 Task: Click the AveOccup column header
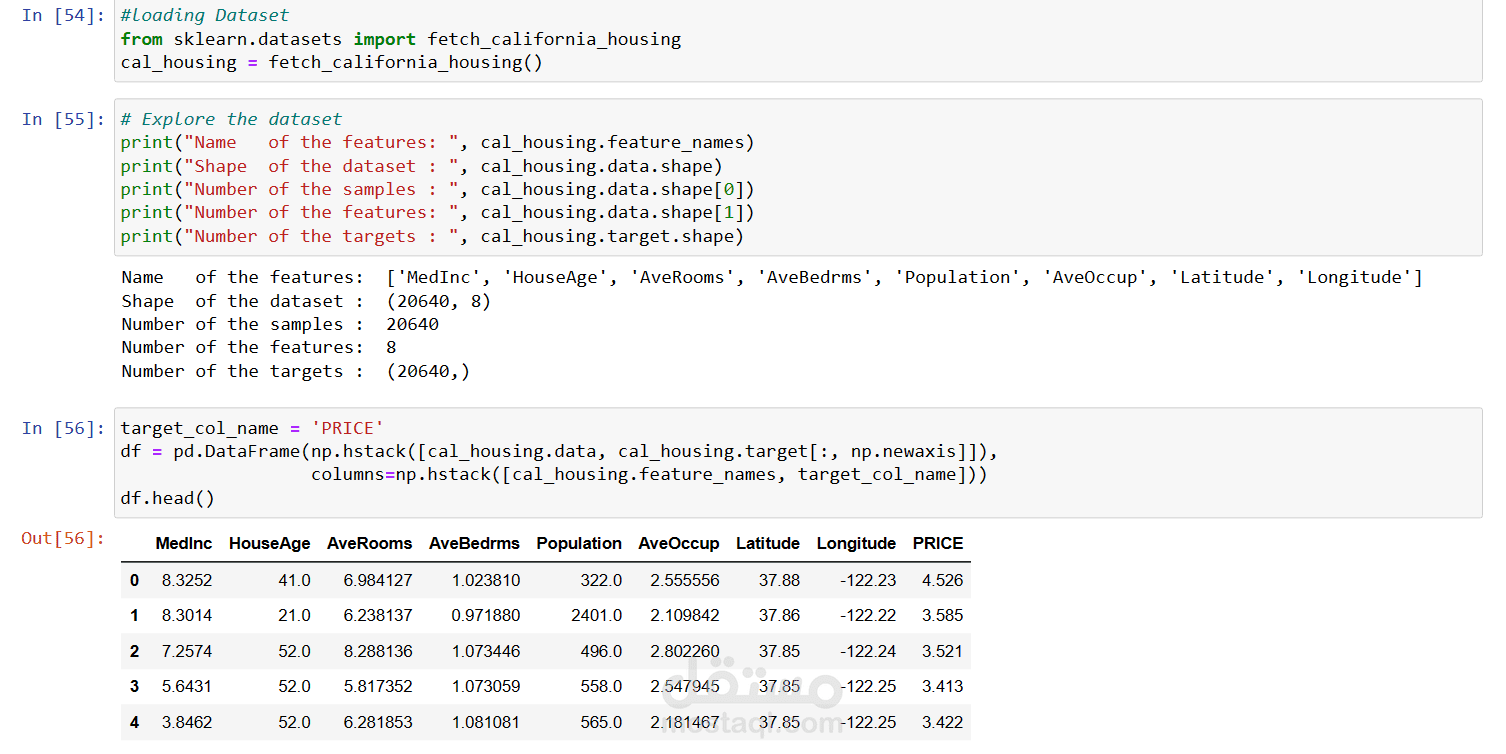(678, 544)
